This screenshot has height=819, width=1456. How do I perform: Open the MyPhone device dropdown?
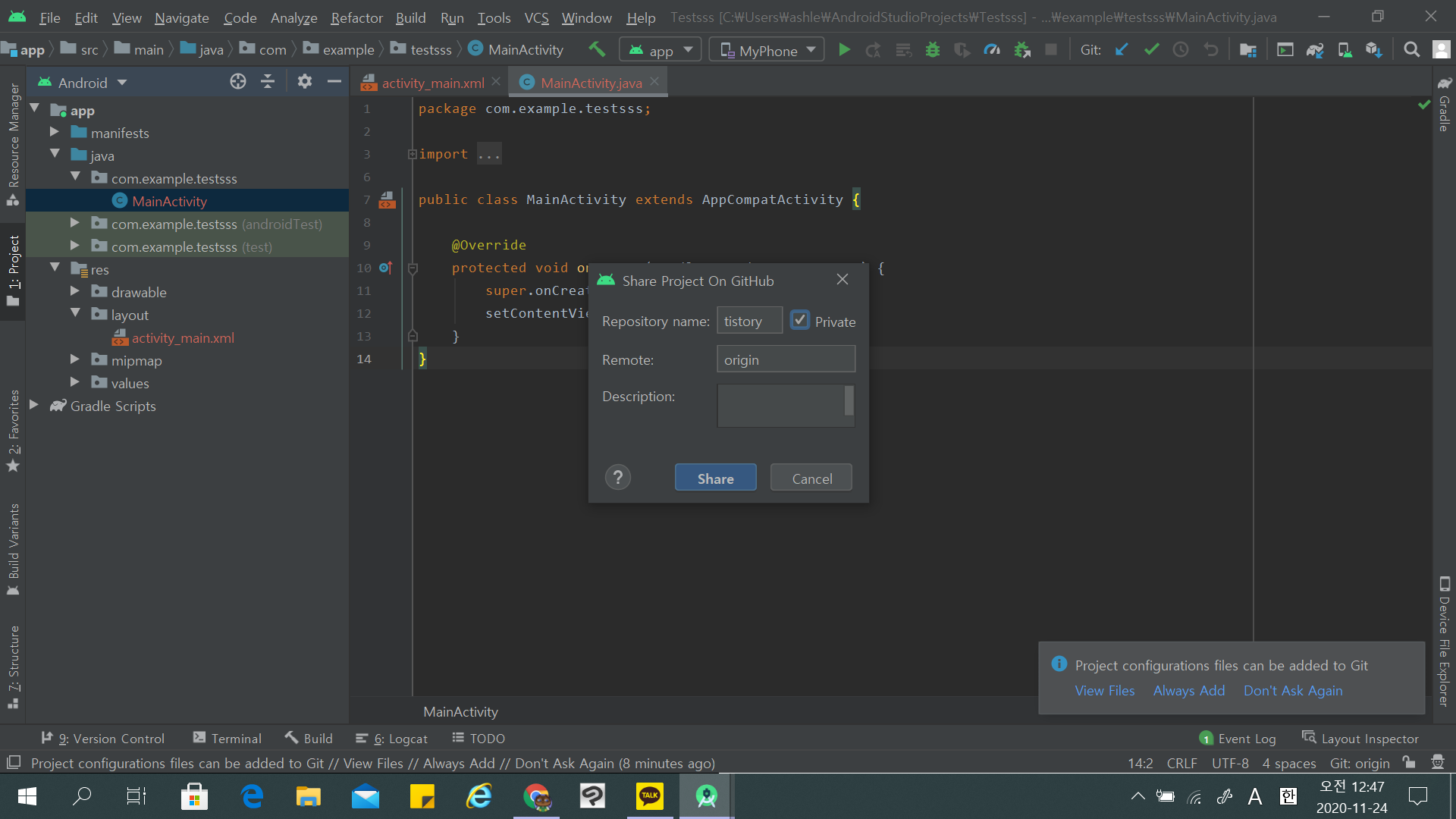click(767, 50)
